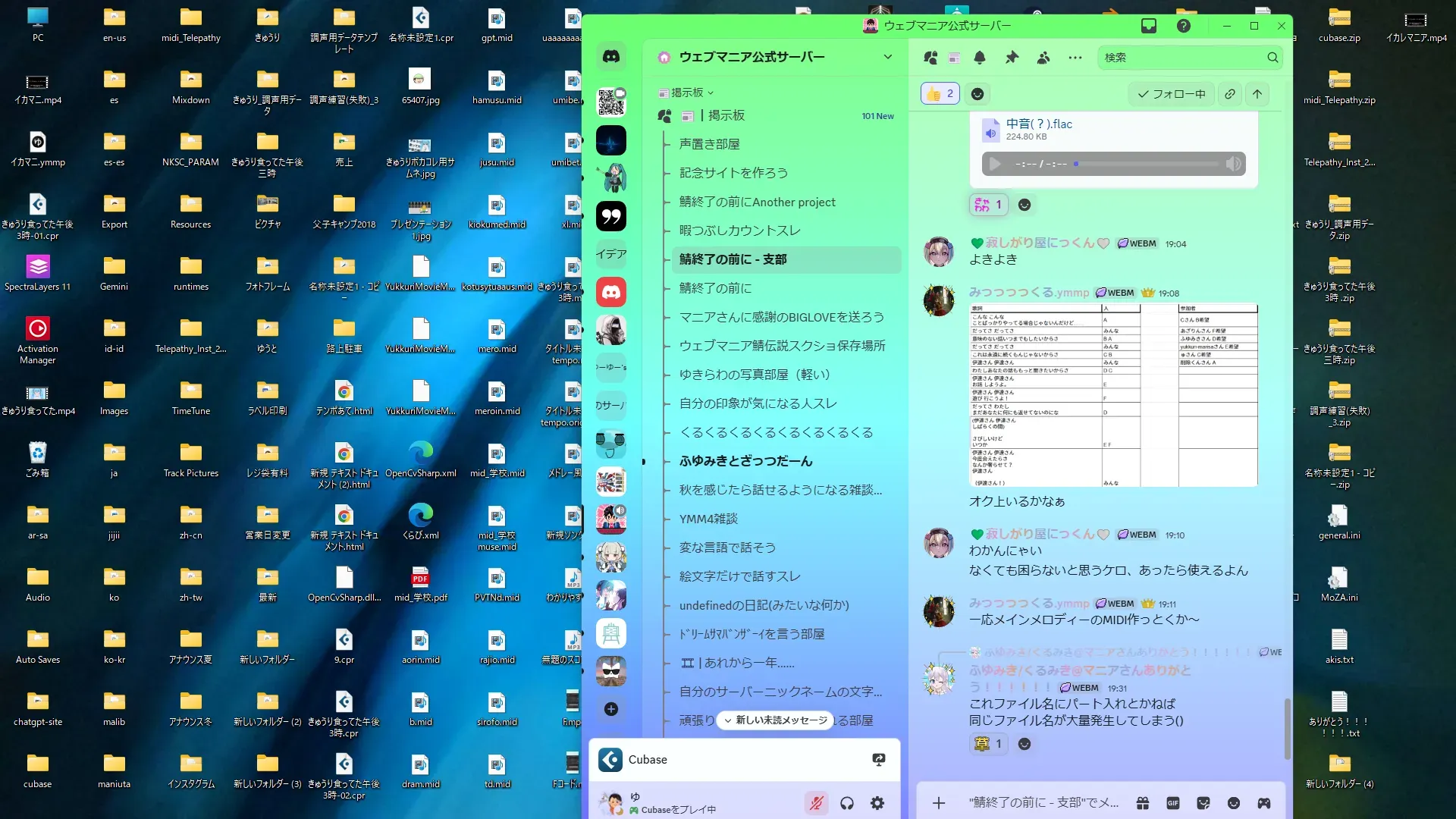Click the Discord home direct messages icon
Image resolution: width=1456 pixels, height=819 pixels.
pyautogui.click(x=611, y=56)
